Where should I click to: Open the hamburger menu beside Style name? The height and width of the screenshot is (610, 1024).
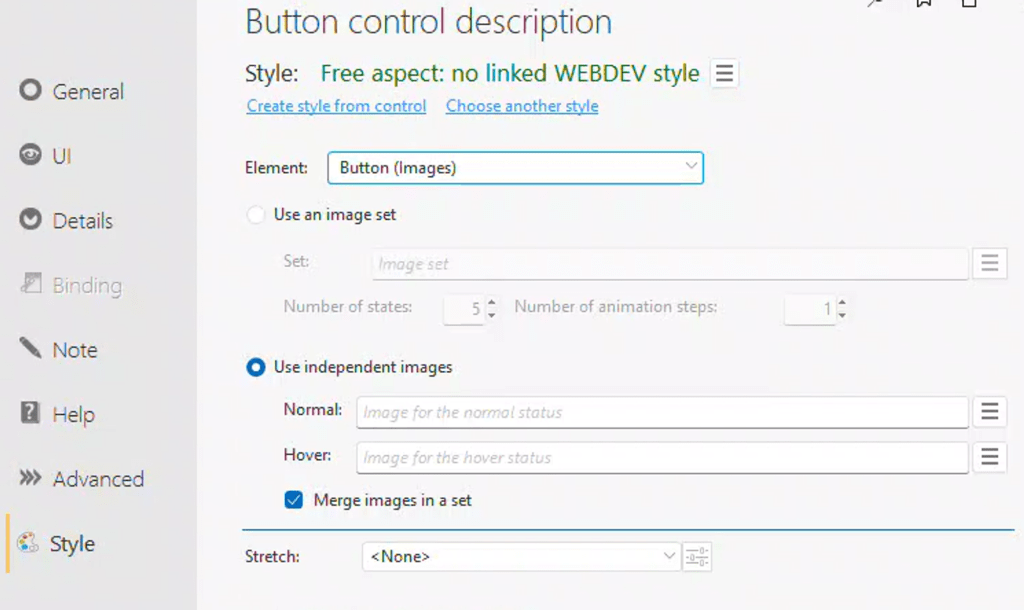(x=725, y=74)
